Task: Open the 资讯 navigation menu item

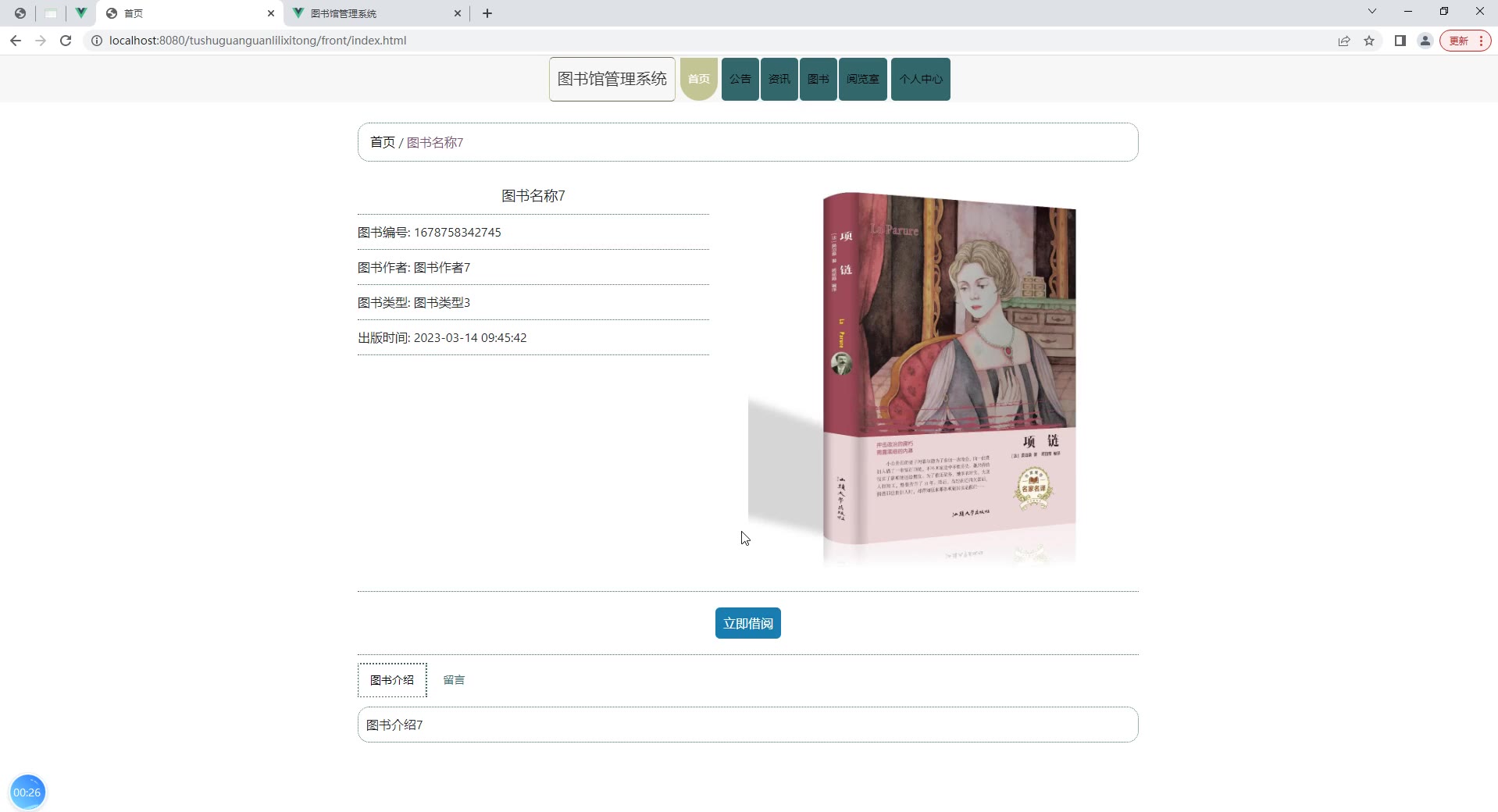Action: pyautogui.click(x=779, y=79)
